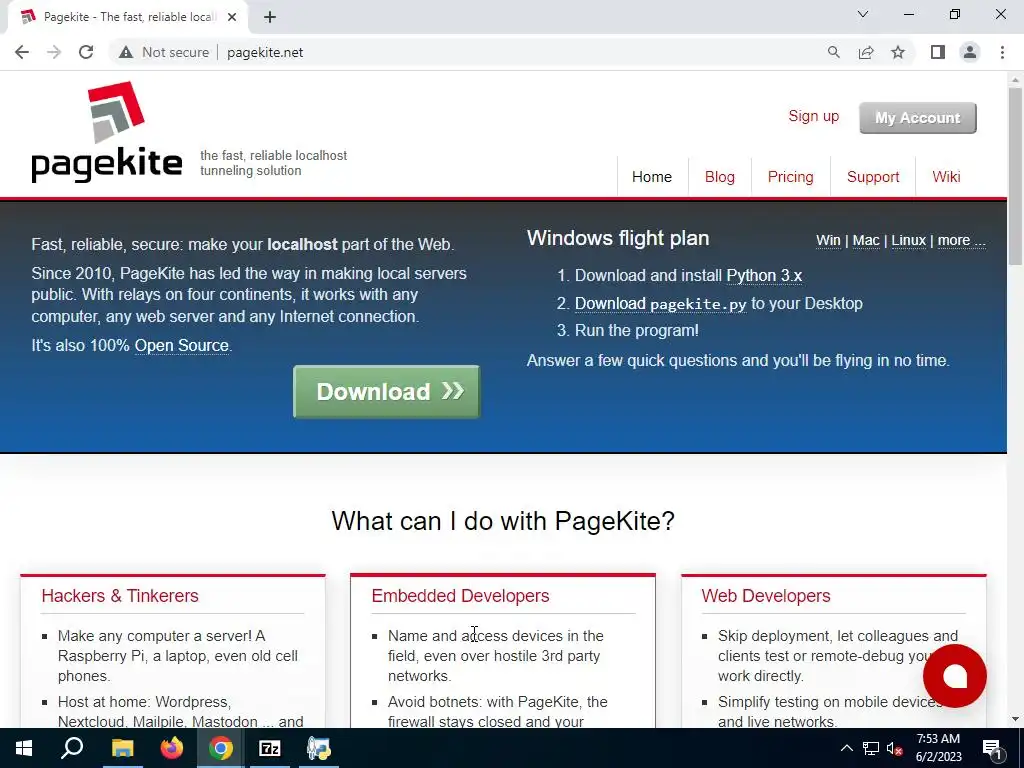Show hidden system tray icons
The image size is (1024, 768).
coord(846,748)
